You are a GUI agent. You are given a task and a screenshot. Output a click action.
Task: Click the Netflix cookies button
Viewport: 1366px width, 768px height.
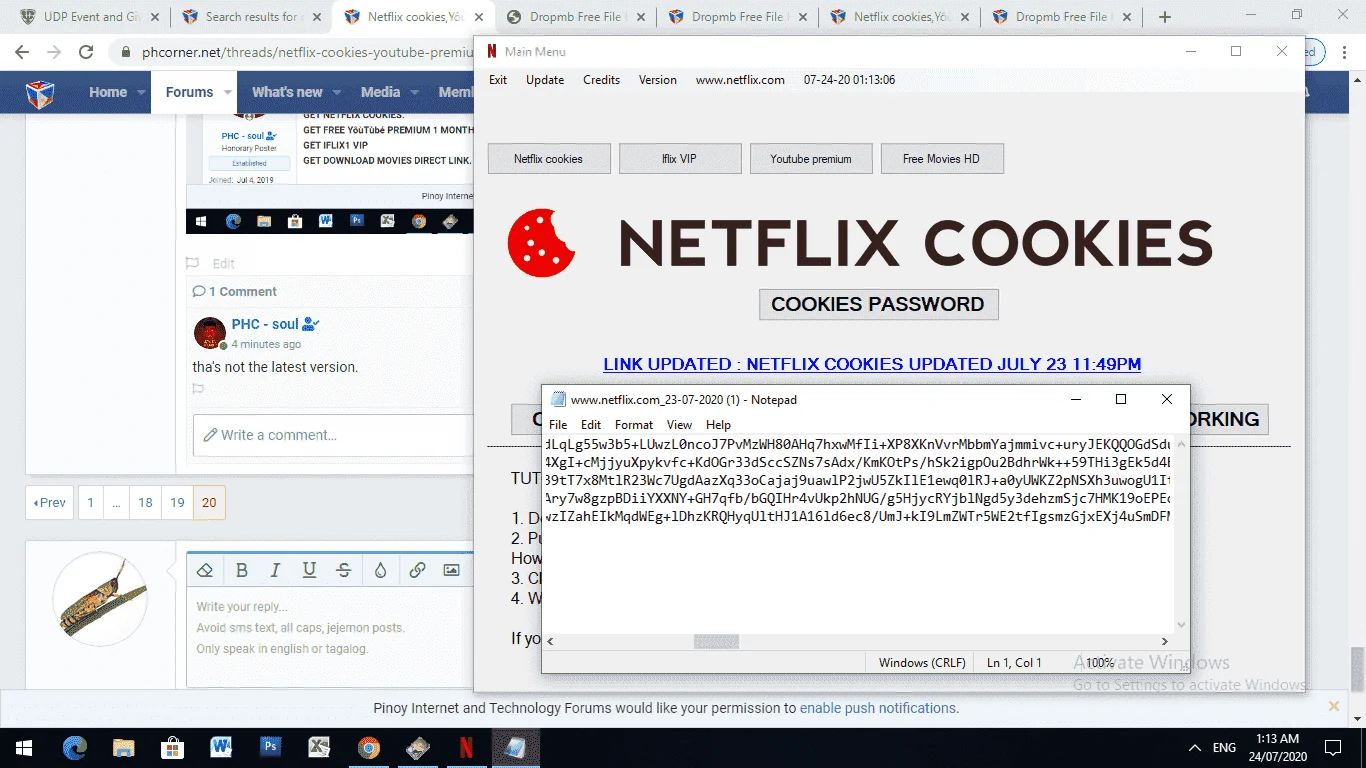pyautogui.click(x=549, y=159)
